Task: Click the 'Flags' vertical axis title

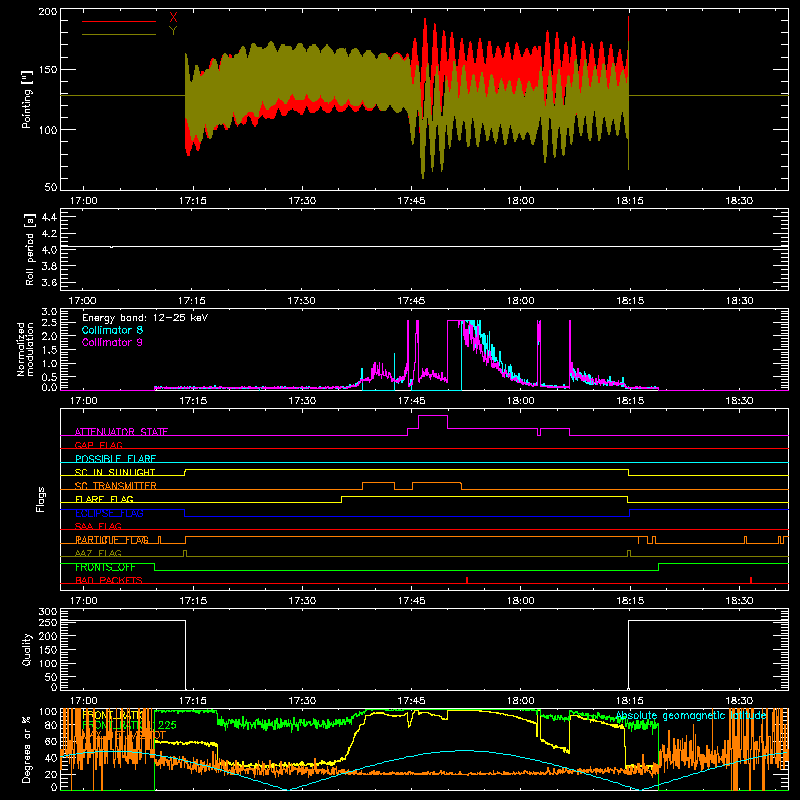Action: tap(40, 499)
